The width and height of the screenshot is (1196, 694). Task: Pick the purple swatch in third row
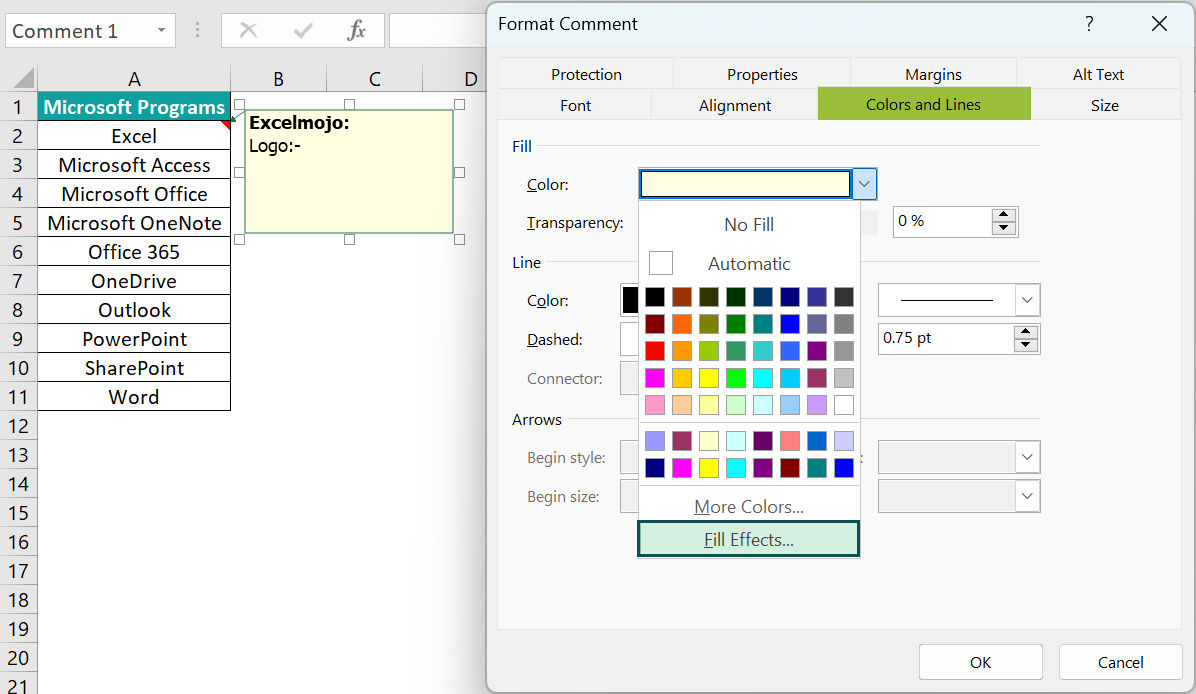point(817,351)
